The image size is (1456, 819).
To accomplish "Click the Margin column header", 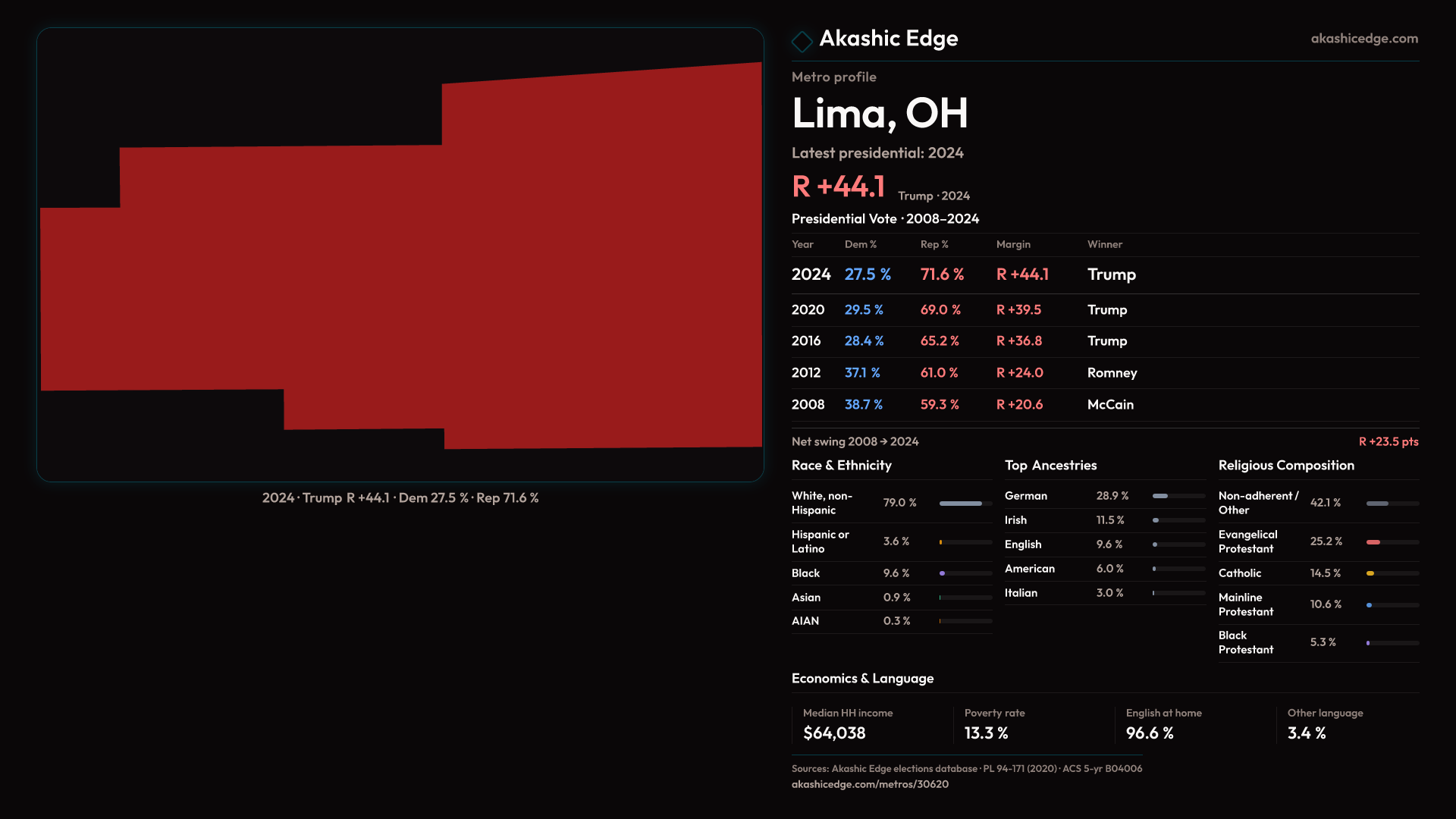I will coord(1013,245).
